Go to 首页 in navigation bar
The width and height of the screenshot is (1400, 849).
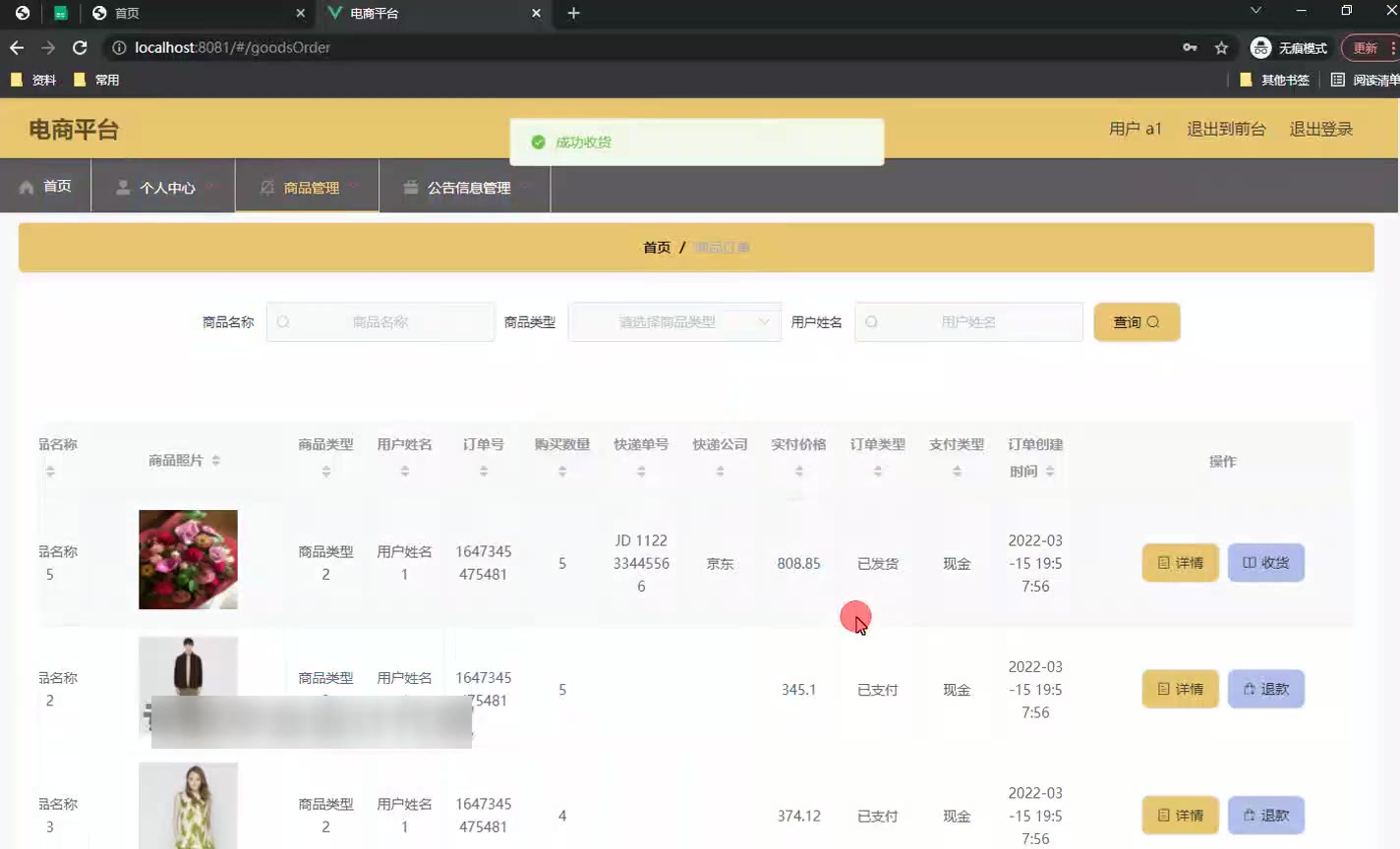[46, 186]
